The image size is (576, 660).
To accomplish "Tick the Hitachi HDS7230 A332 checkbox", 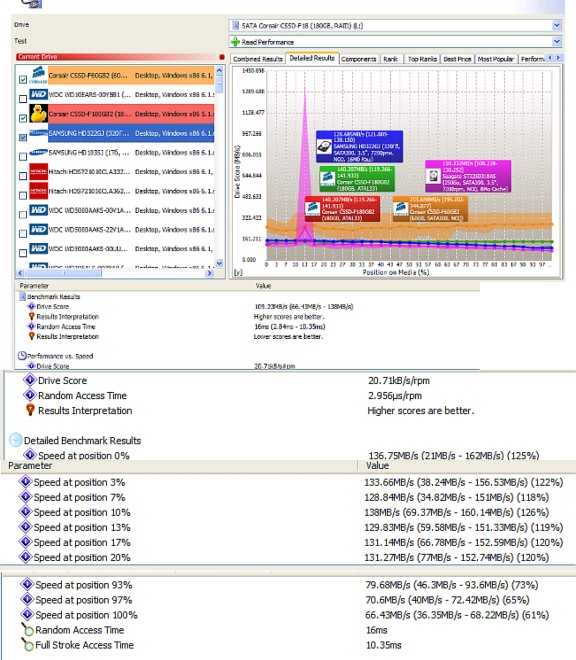I will [x=23, y=176].
